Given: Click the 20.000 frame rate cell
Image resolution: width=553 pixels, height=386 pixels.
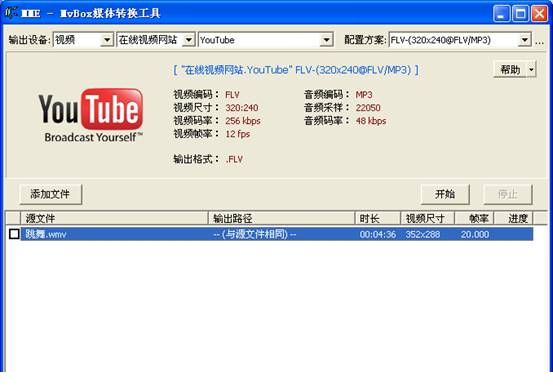Looking at the screenshot, I should point(475,234).
